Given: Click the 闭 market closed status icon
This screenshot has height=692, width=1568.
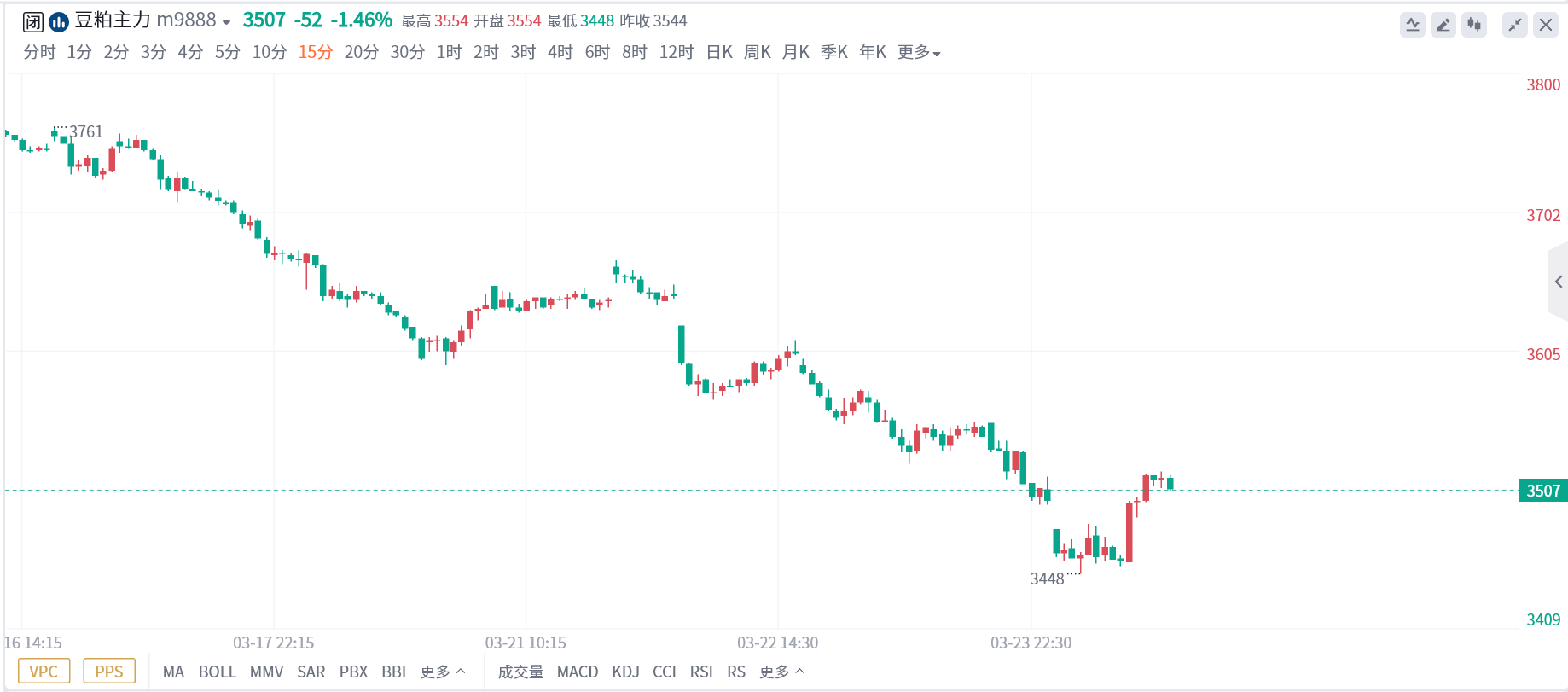Looking at the screenshot, I should click(x=33, y=21).
